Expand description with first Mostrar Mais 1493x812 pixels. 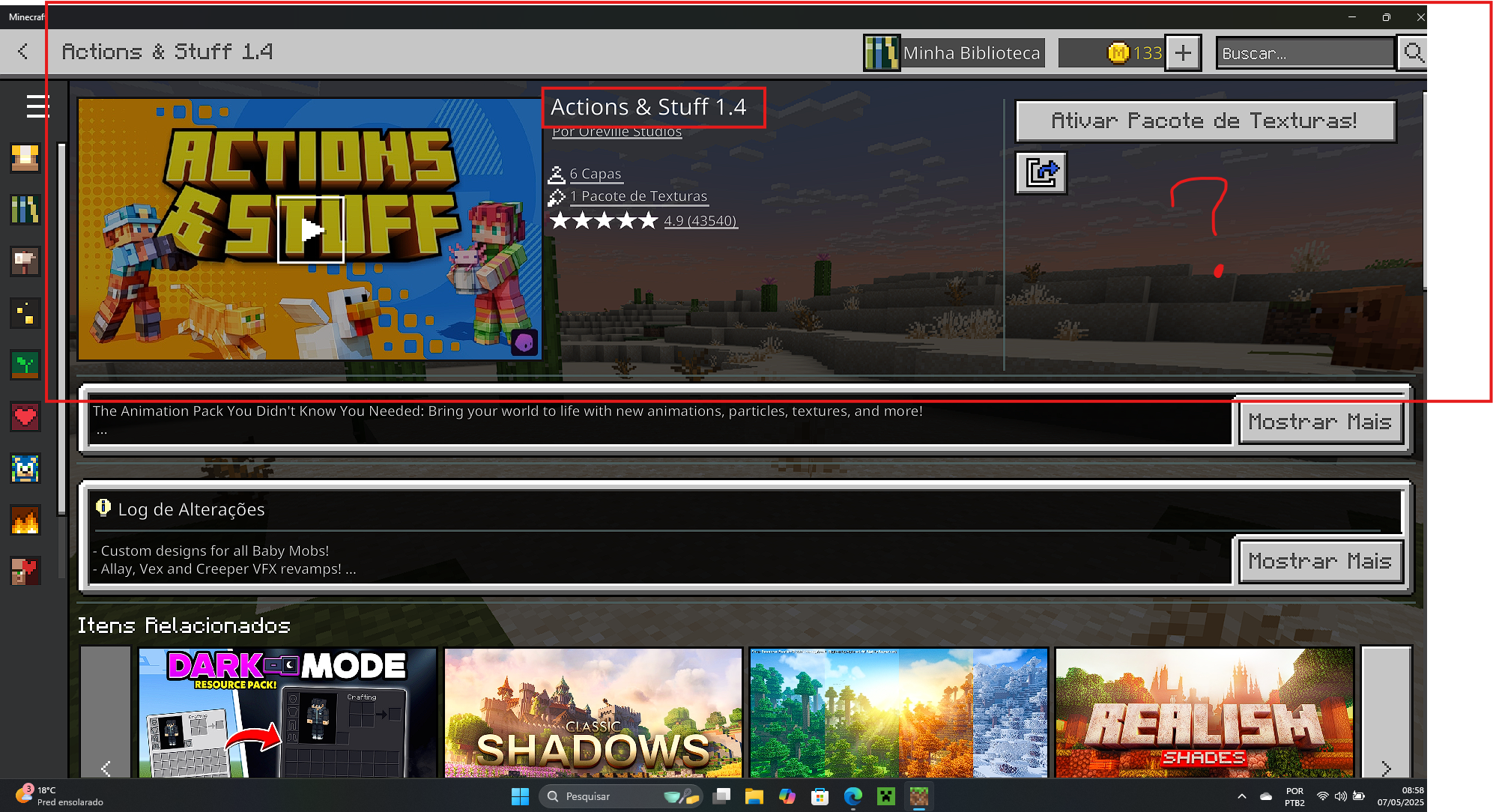(x=1319, y=422)
